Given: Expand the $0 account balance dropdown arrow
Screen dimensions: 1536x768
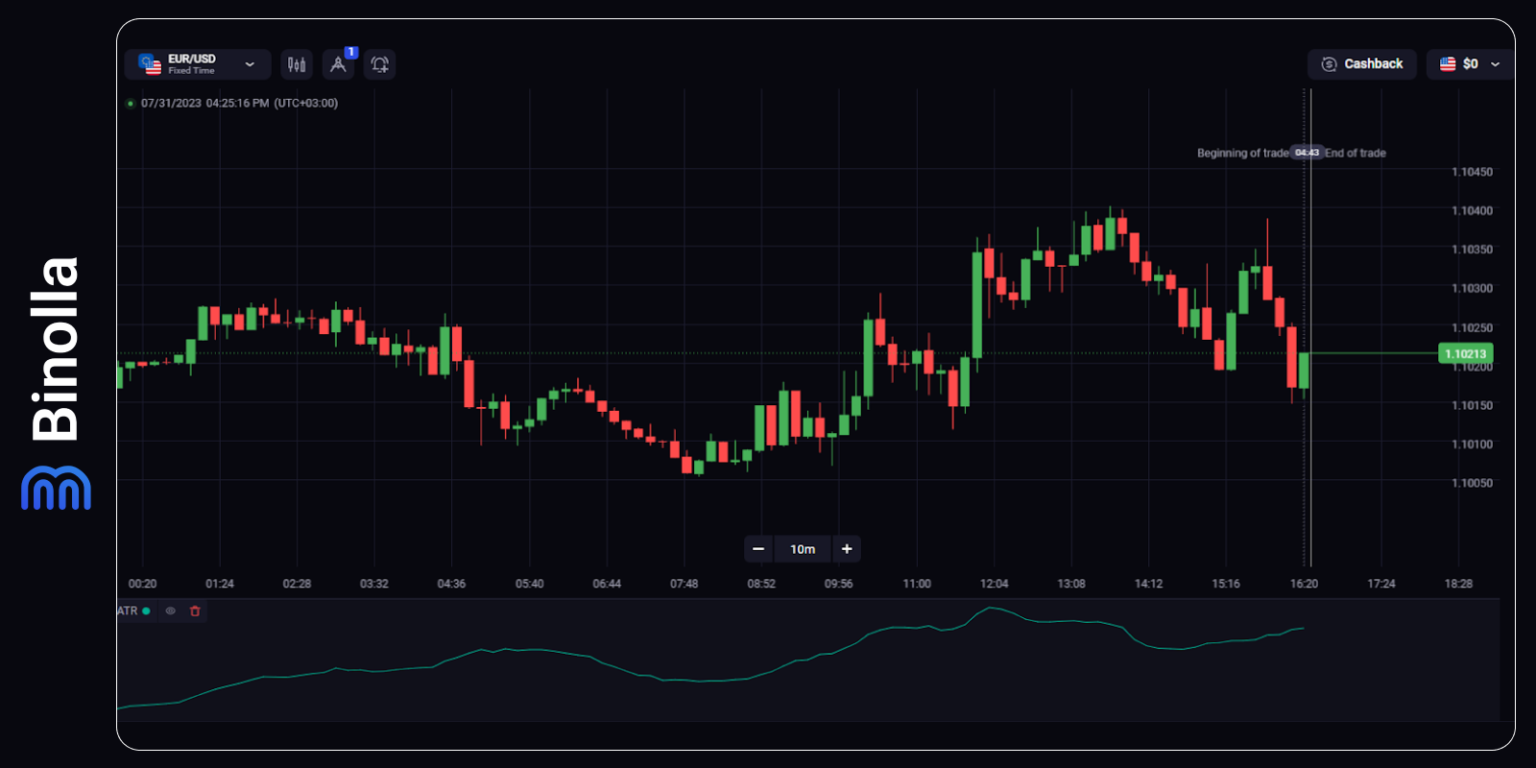Looking at the screenshot, I should pyautogui.click(x=1495, y=64).
